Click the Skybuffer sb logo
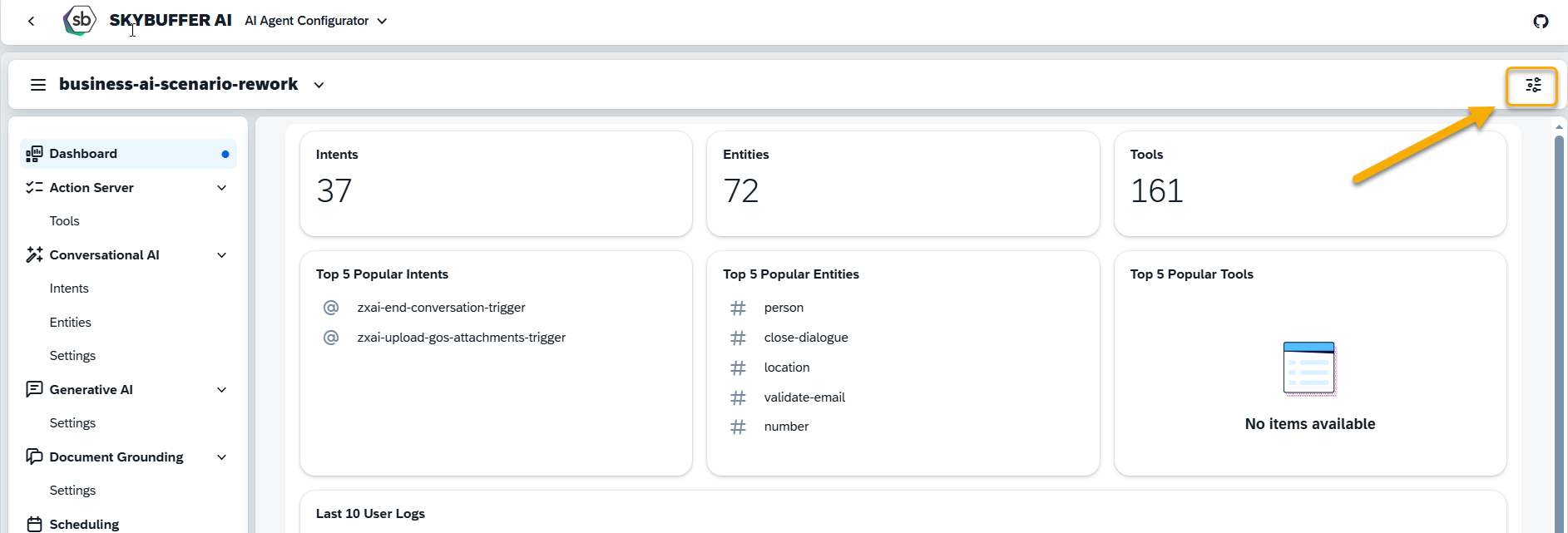The image size is (1568, 533). tap(80, 21)
